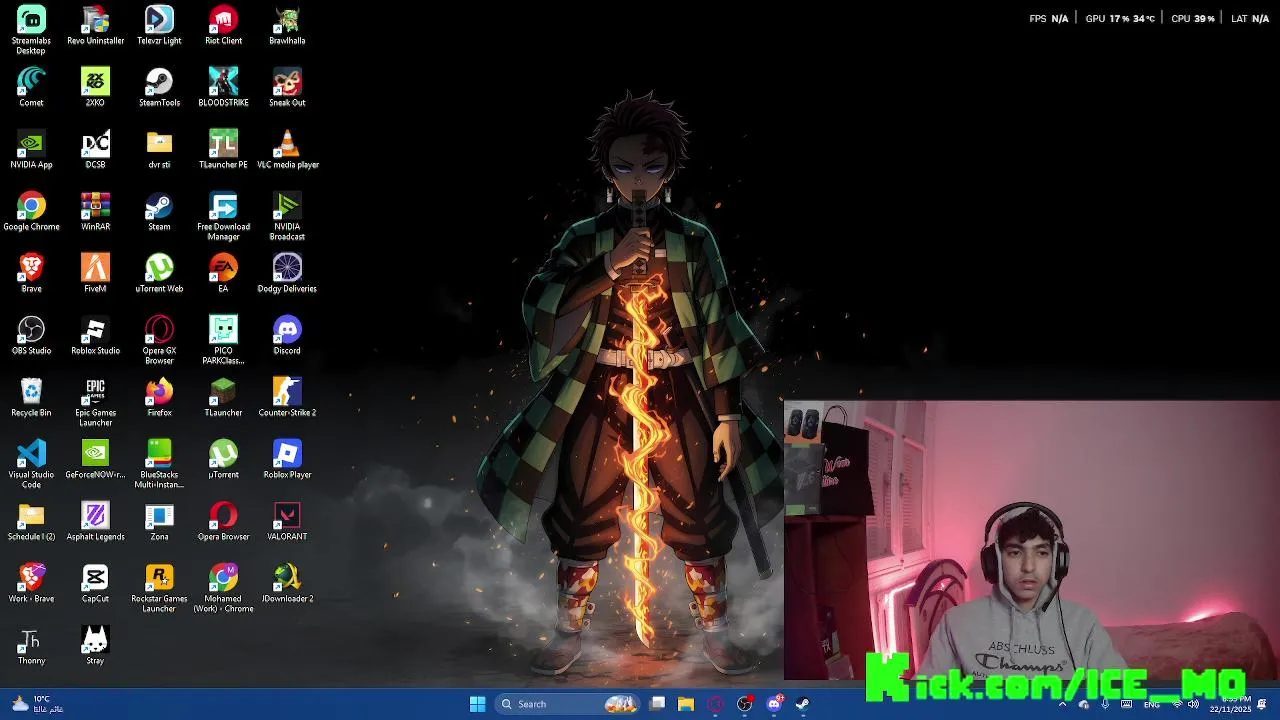
Task: Select the Thonny desktop icon
Action: pyautogui.click(x=31, y=646)
